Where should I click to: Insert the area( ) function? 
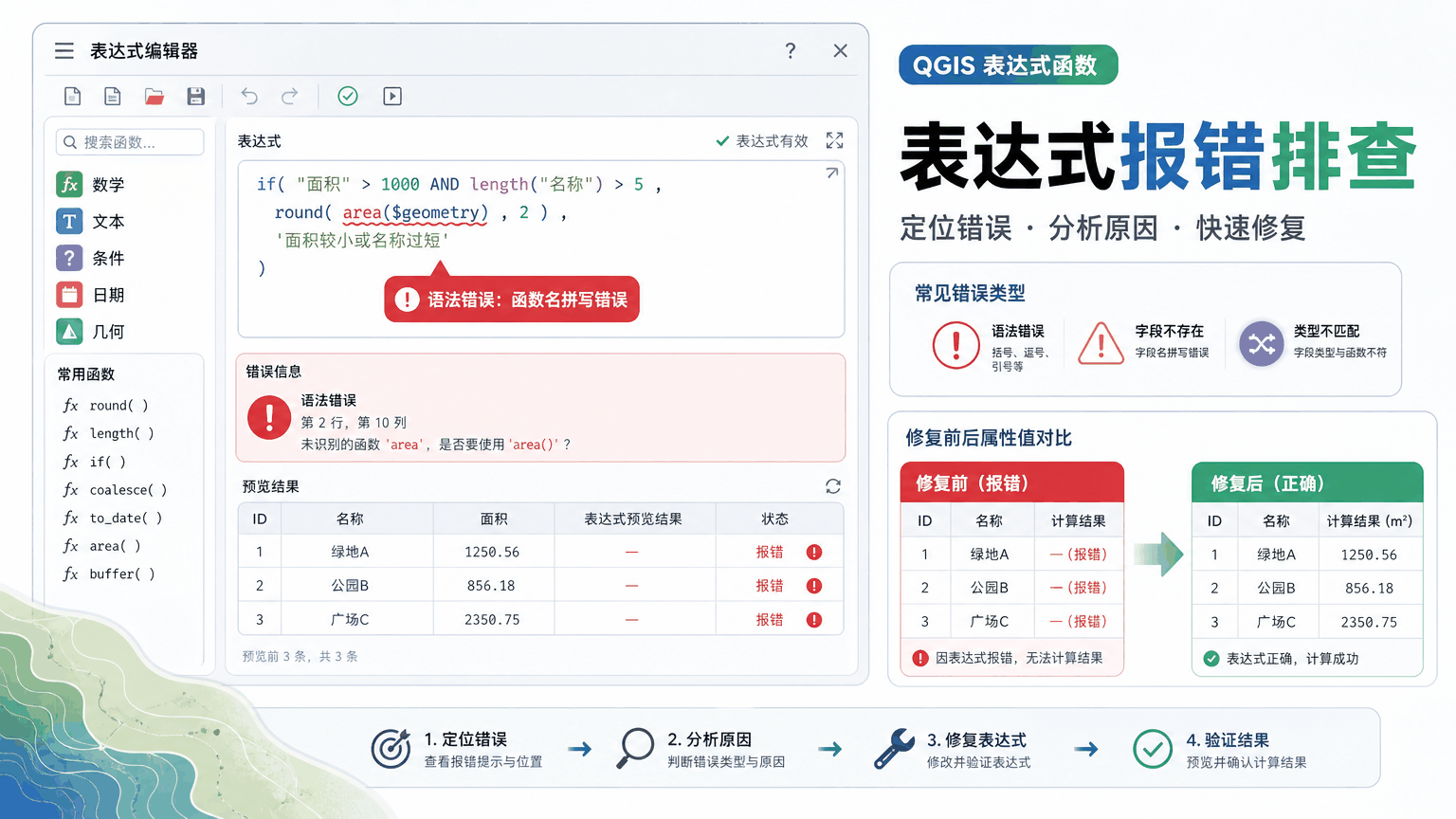[101, 546]
